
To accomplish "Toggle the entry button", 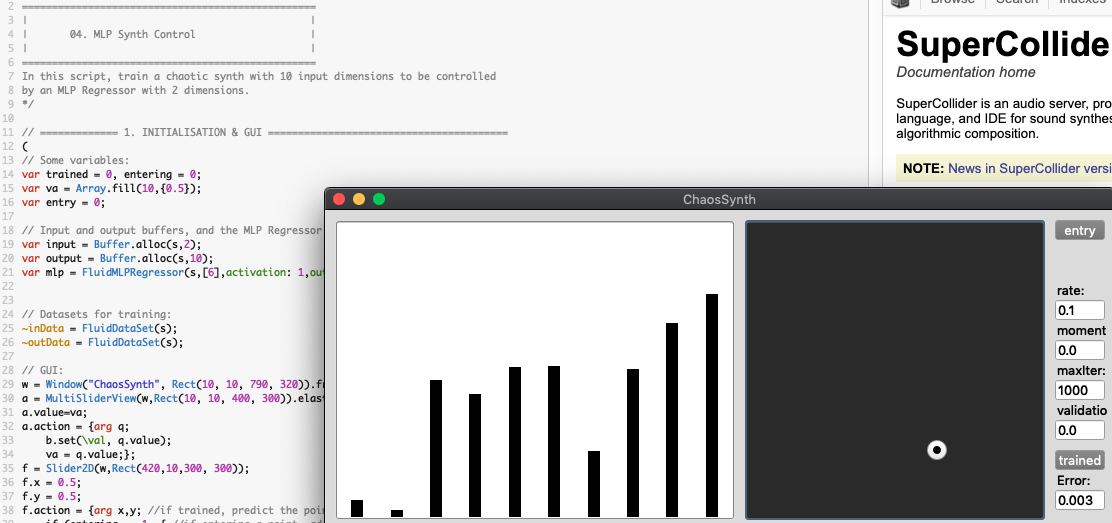I will [1079, 231].
